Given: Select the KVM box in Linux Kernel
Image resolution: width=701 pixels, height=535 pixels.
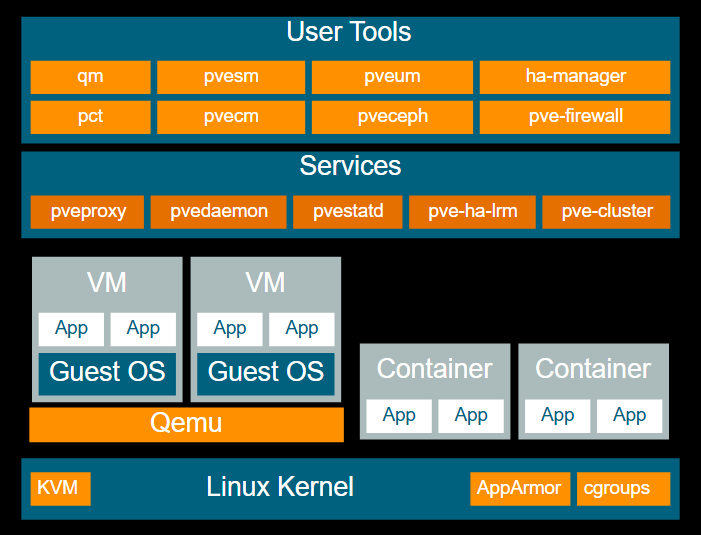Looking at the screenshot, I should [60, 489].
